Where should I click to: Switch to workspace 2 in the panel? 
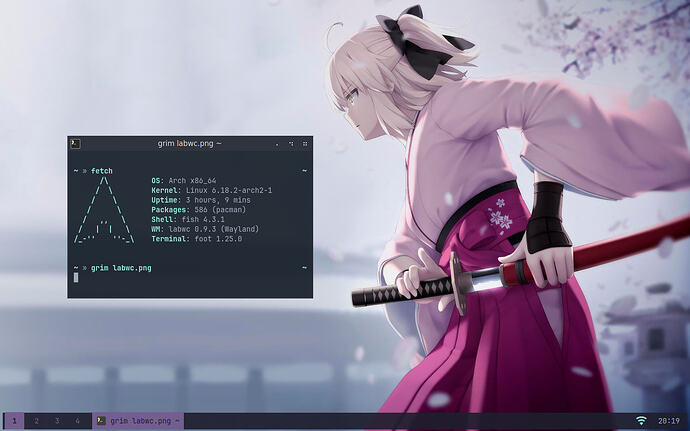pyautogui.click(x=37, y=421)
